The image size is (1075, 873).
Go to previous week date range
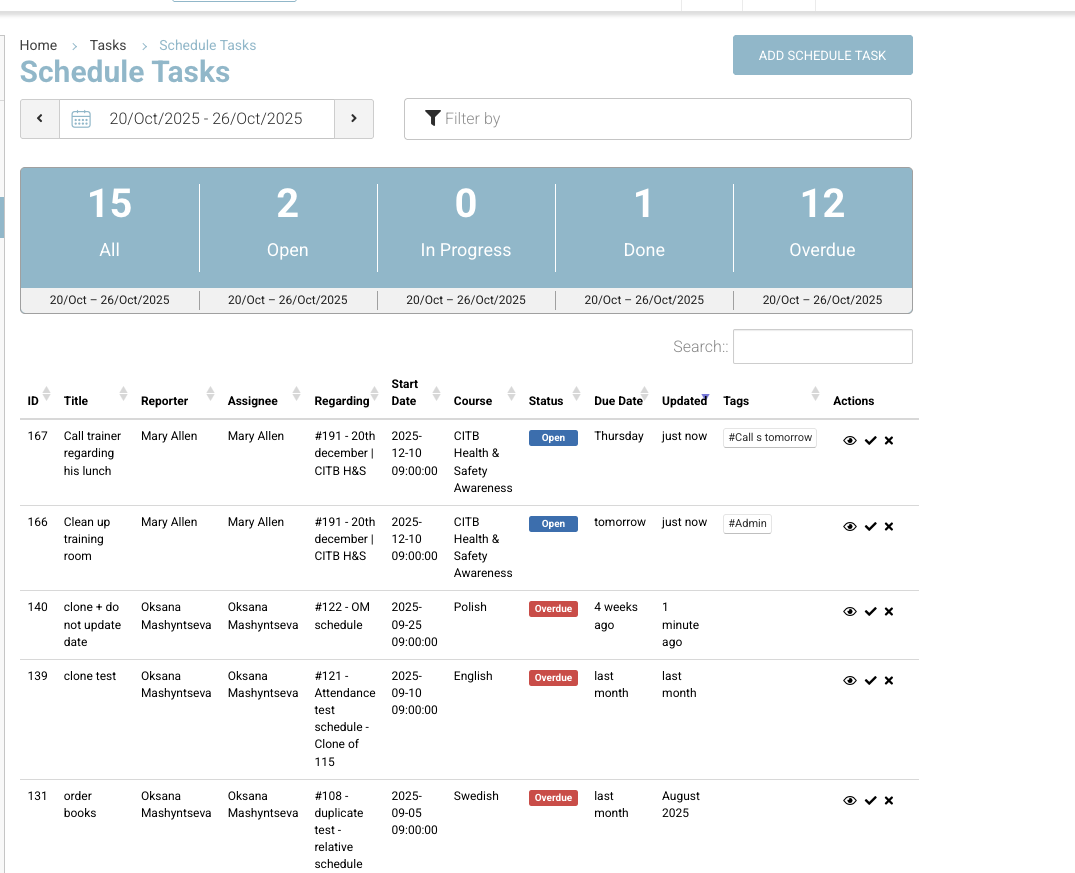[40, 119]
